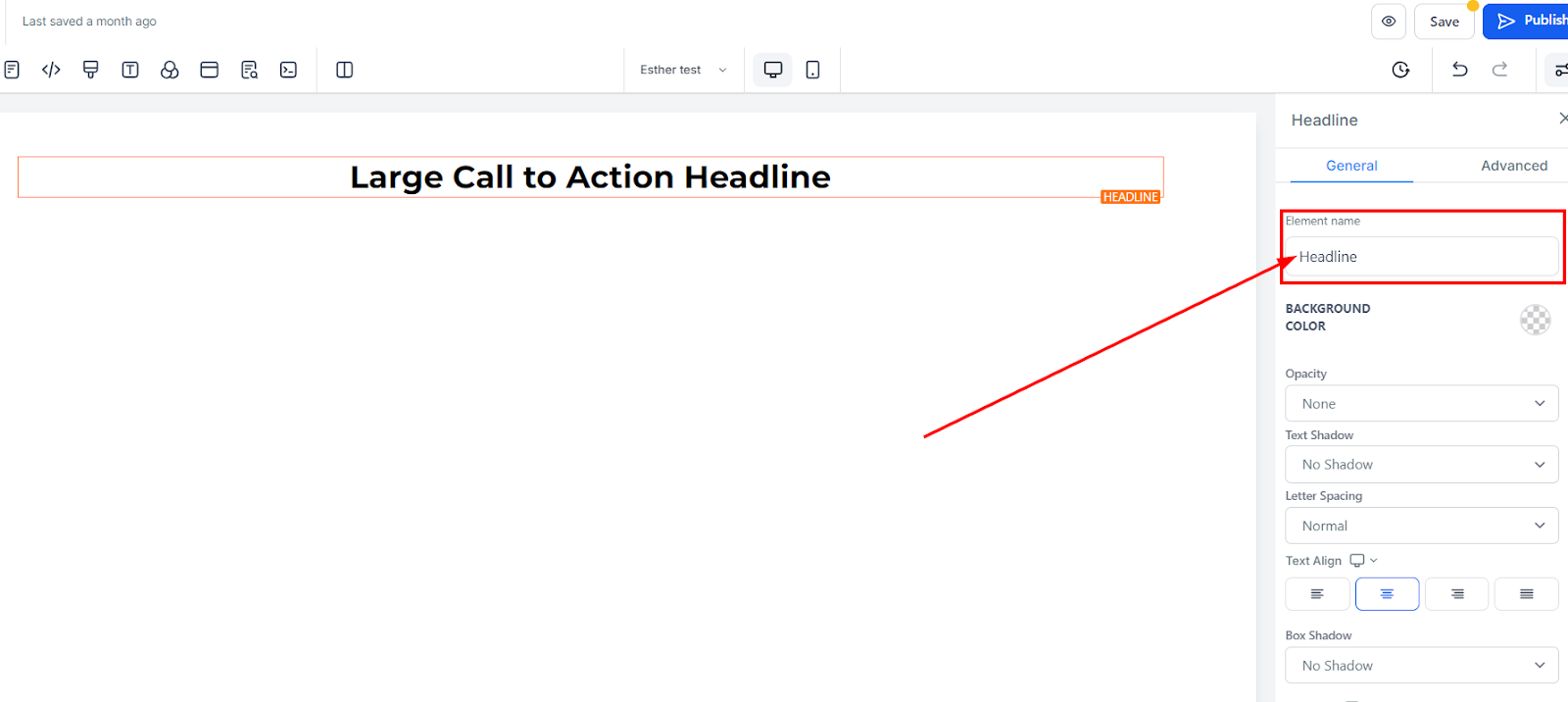The height and width of the screenshot is (702, 1568).
Task: Switch to desktop view
Action: (x=772, y=70)
